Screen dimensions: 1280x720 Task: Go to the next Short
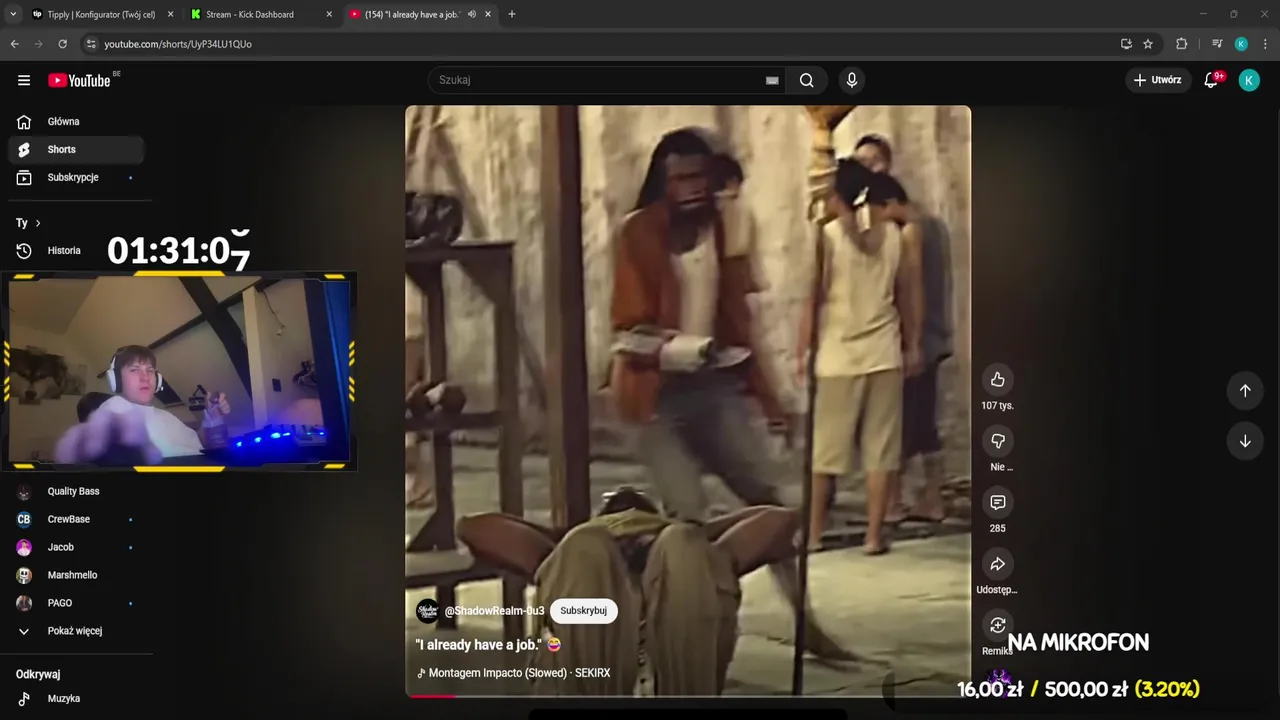click(1245, 441)
